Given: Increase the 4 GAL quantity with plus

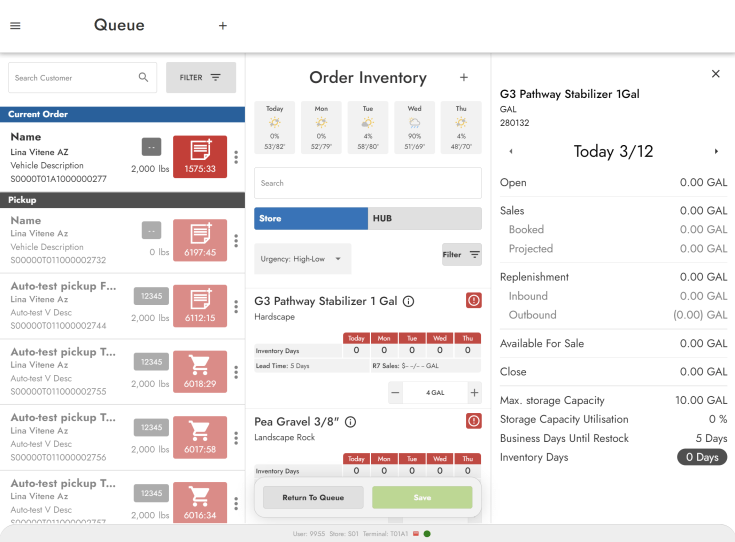Looking at the screenshot, I should click(x=474, y=393).
